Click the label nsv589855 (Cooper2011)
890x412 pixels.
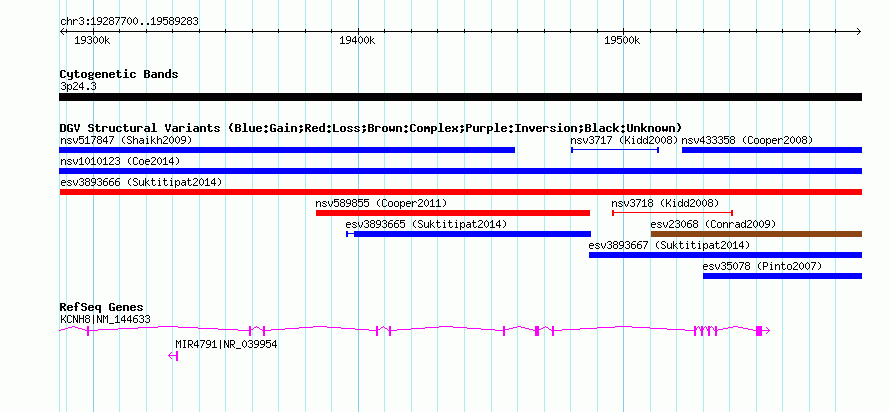tap(381, 203)
